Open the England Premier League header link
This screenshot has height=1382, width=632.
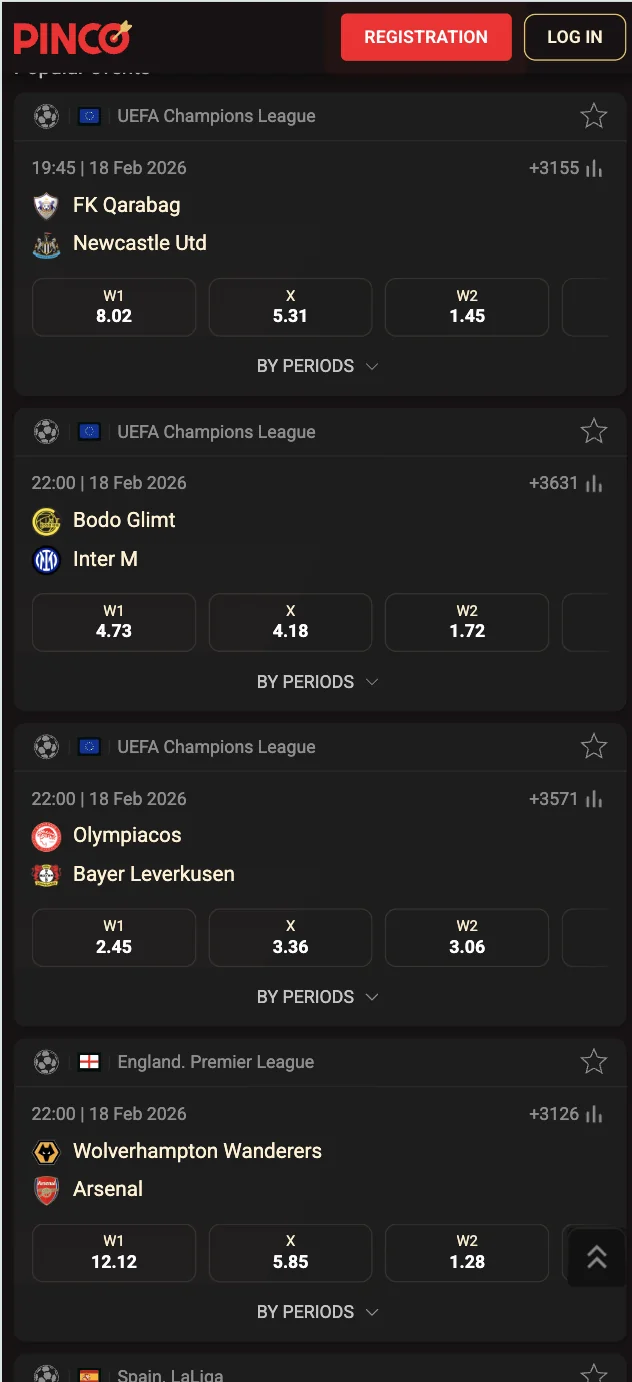coord(215,1062)
